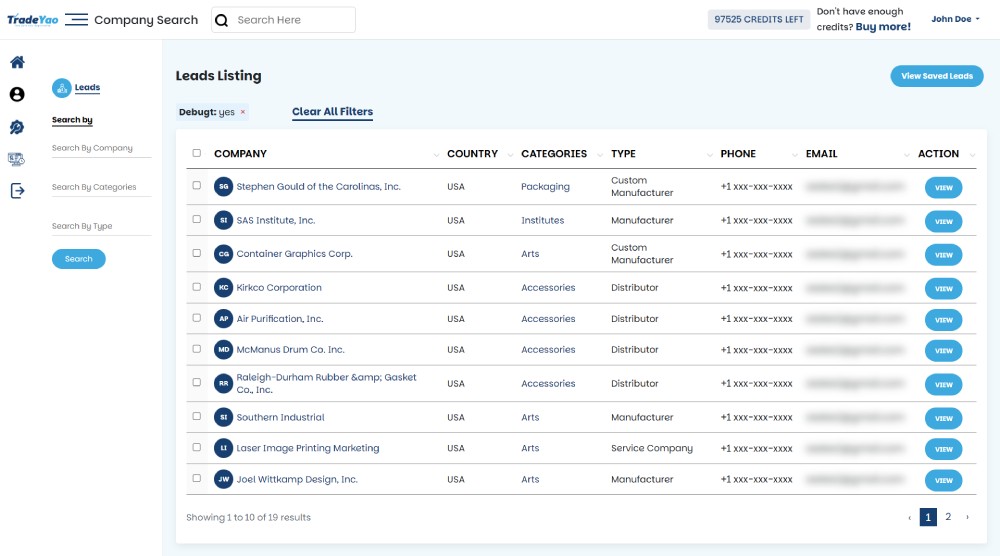Go to Home via sidebar house icon
1000x556 pixels.
click(17, 62)
